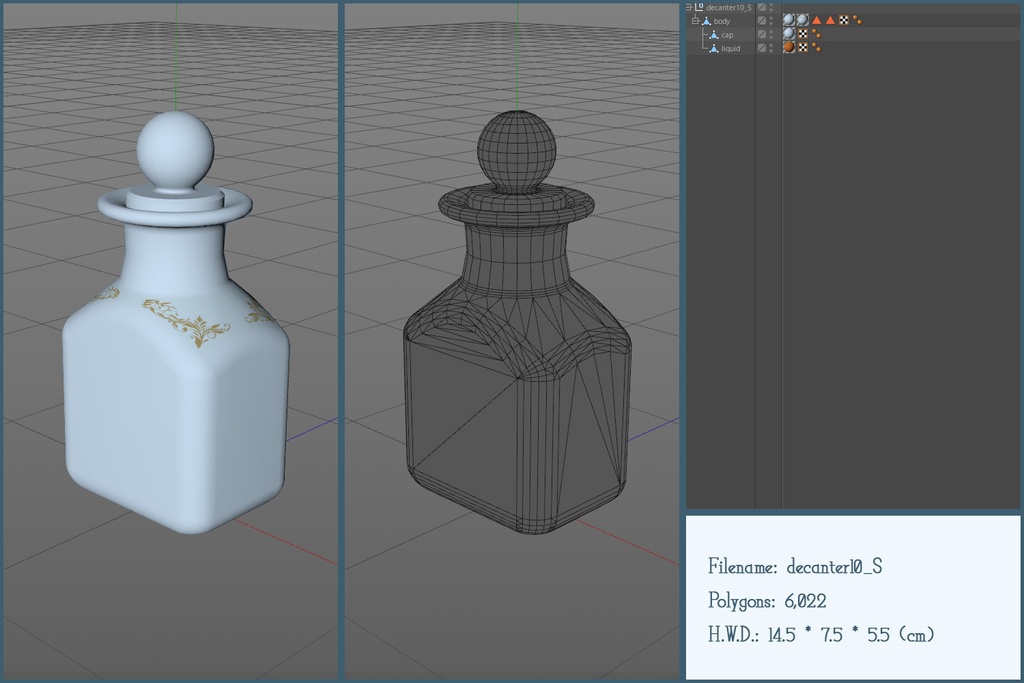Select the body object name

[x=722, y=22]
